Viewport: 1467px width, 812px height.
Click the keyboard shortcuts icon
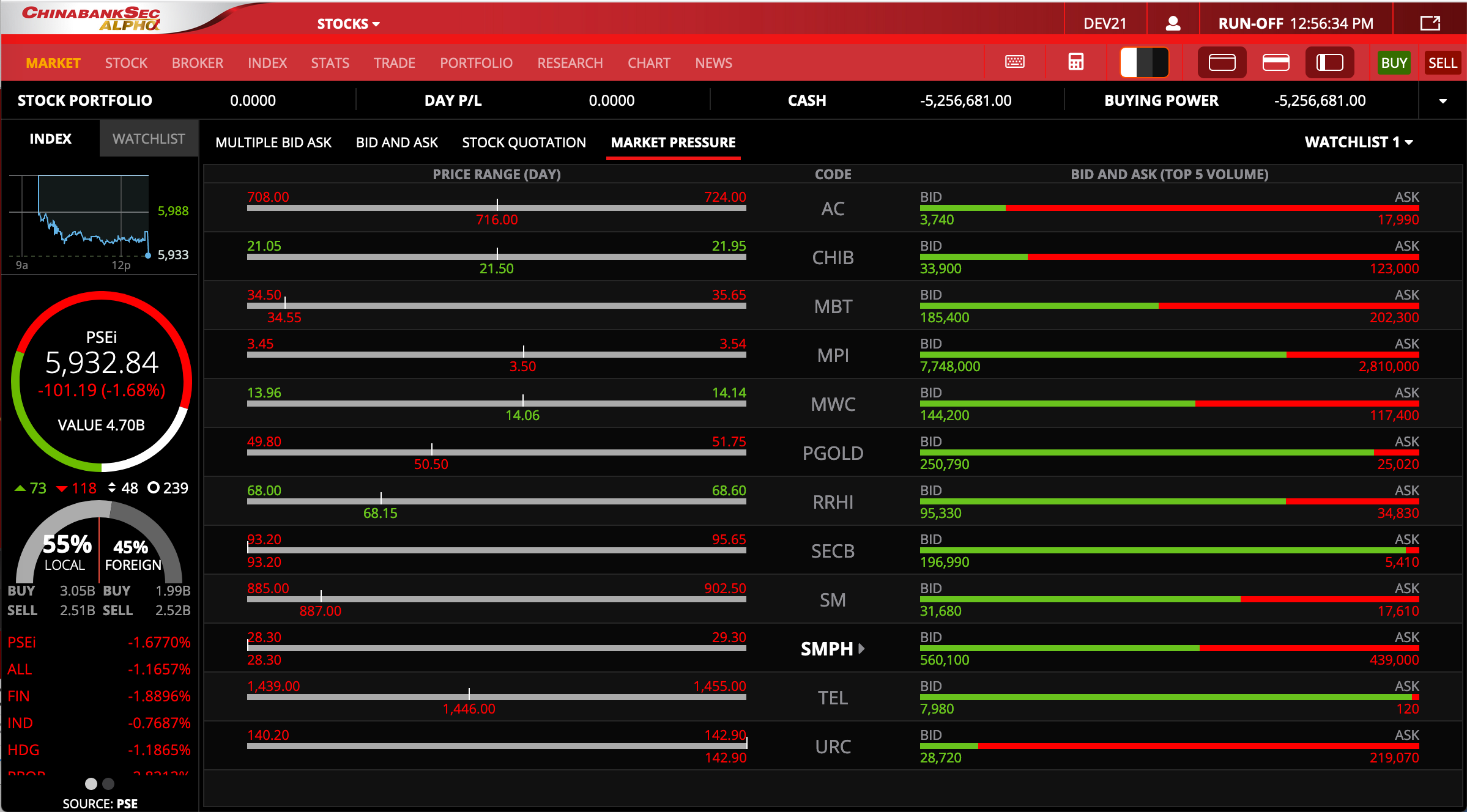1014,62
